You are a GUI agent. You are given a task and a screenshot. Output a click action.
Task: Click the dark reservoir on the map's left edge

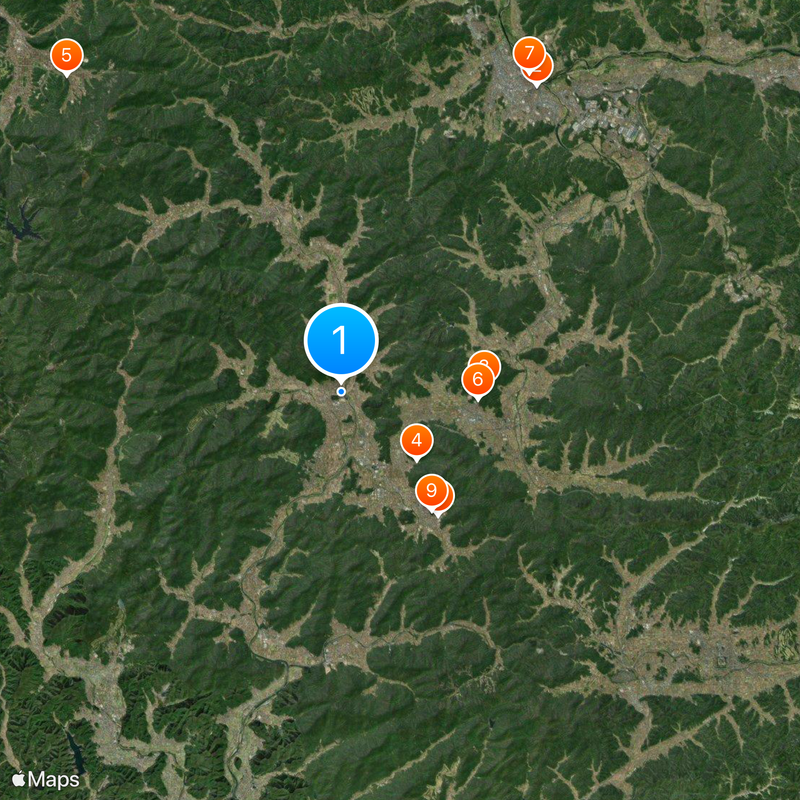click(20, 222)
